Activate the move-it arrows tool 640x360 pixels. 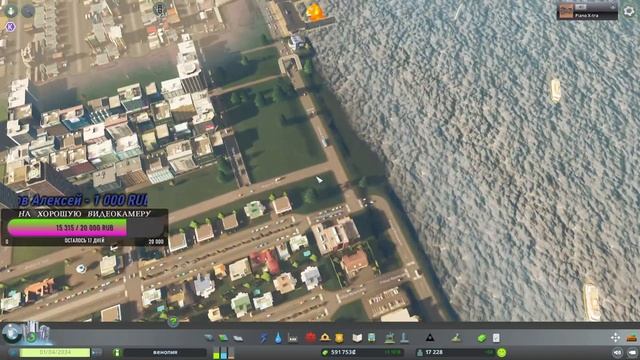pyautogui.click(x=615, y=338)
